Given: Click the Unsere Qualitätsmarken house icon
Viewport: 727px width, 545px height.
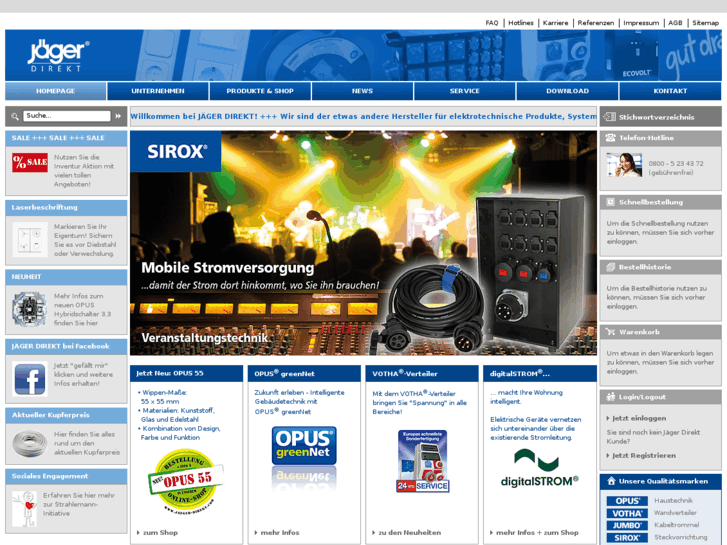Looking at the screenshot, I should tap(611, 481).
